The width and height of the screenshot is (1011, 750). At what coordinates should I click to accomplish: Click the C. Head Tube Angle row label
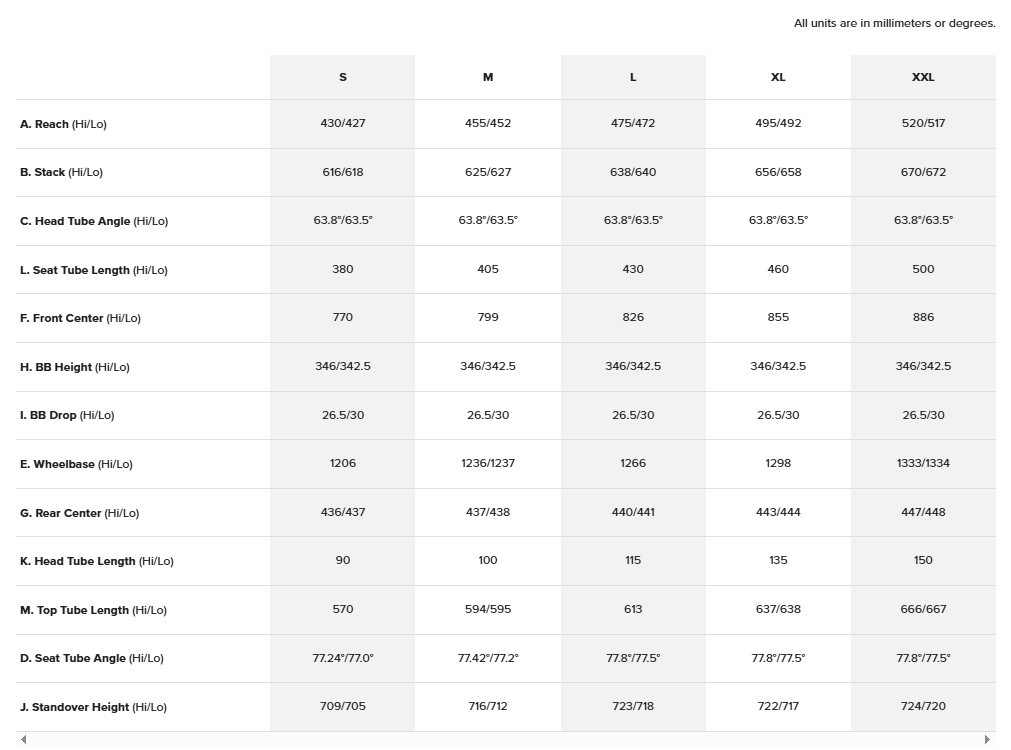(94, 221)
